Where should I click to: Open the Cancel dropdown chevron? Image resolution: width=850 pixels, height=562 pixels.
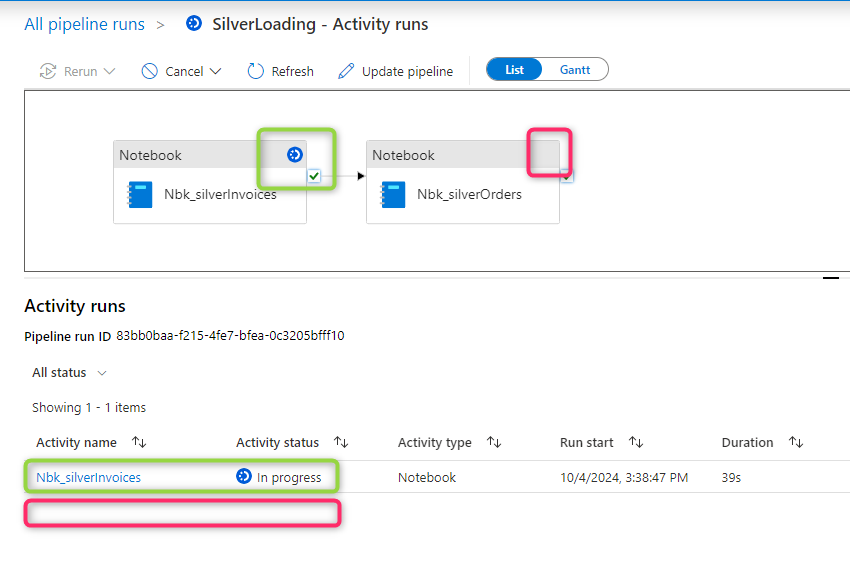[x=215, y=71]
